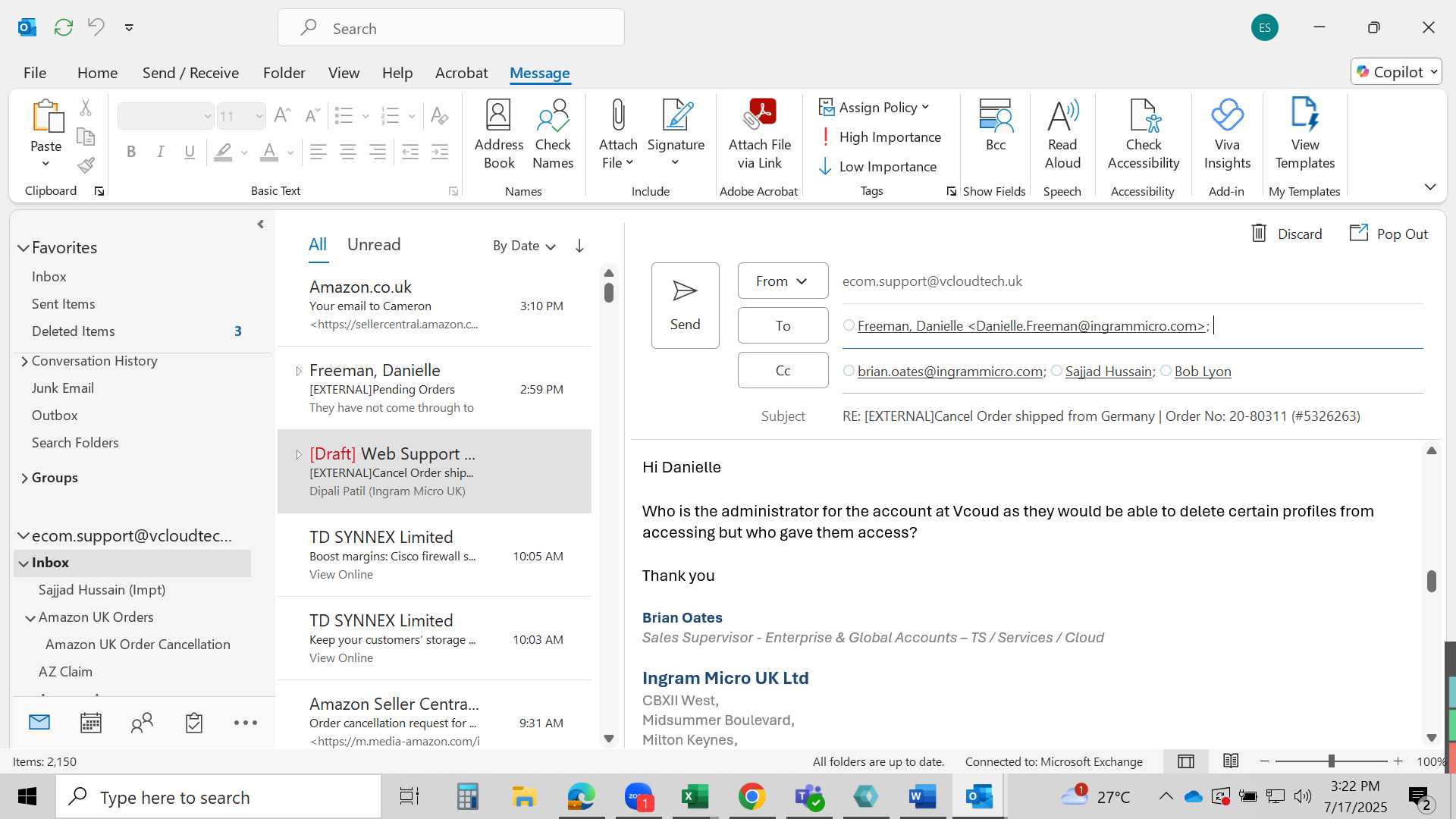Viewport: 1456px width, 819px height.
Task: Start Read Aloud
Action: click(1062, 135)
